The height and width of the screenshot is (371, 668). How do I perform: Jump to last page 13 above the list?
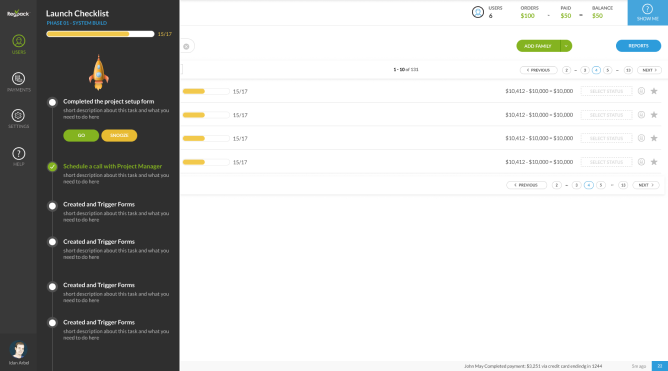click(628, 70)
